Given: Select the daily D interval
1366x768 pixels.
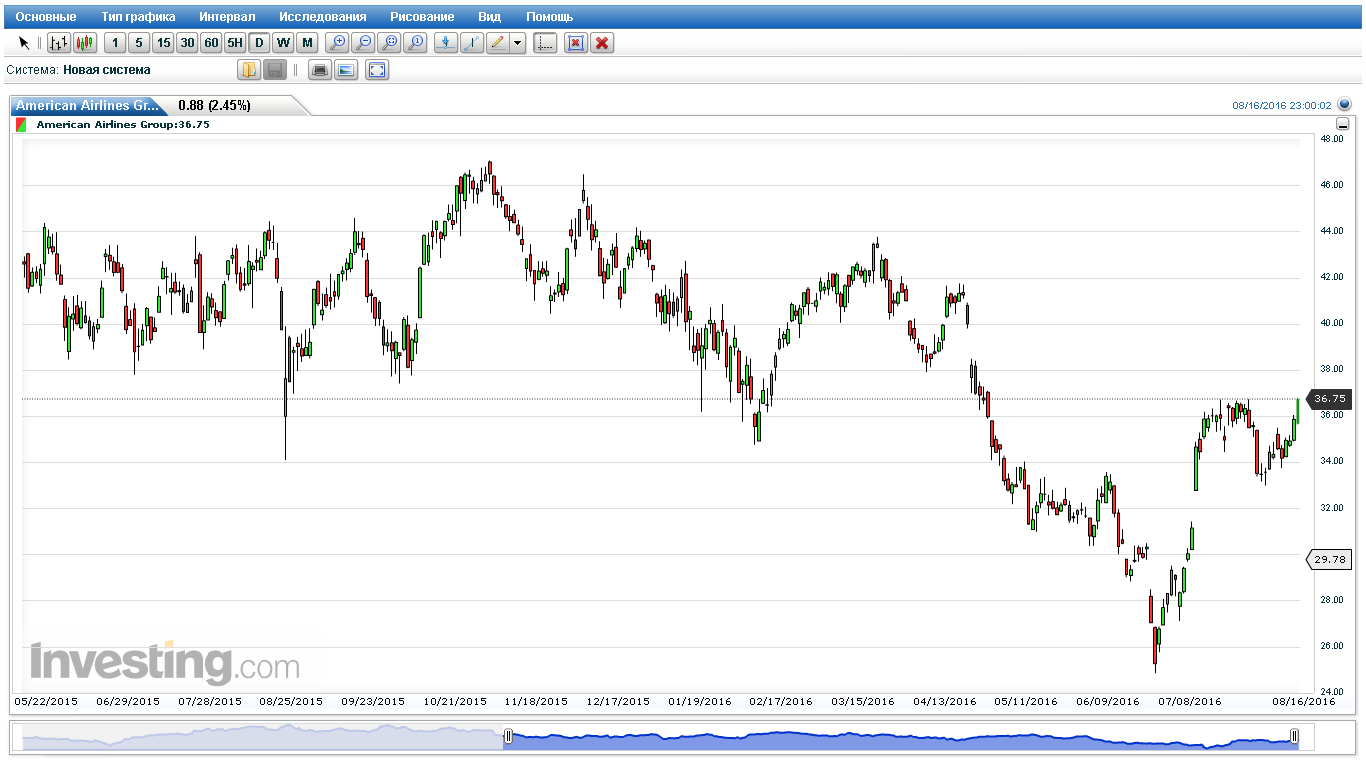Looking at the screenshot, I should coord(259,43).
